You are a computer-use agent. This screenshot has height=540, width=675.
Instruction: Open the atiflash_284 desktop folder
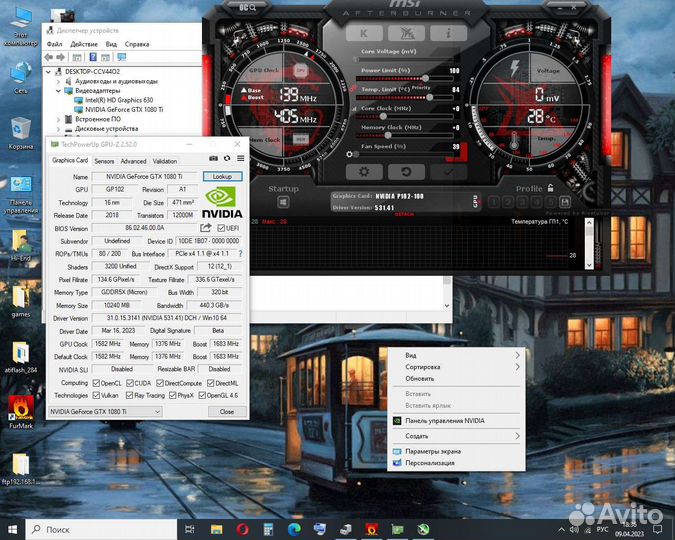21,357
